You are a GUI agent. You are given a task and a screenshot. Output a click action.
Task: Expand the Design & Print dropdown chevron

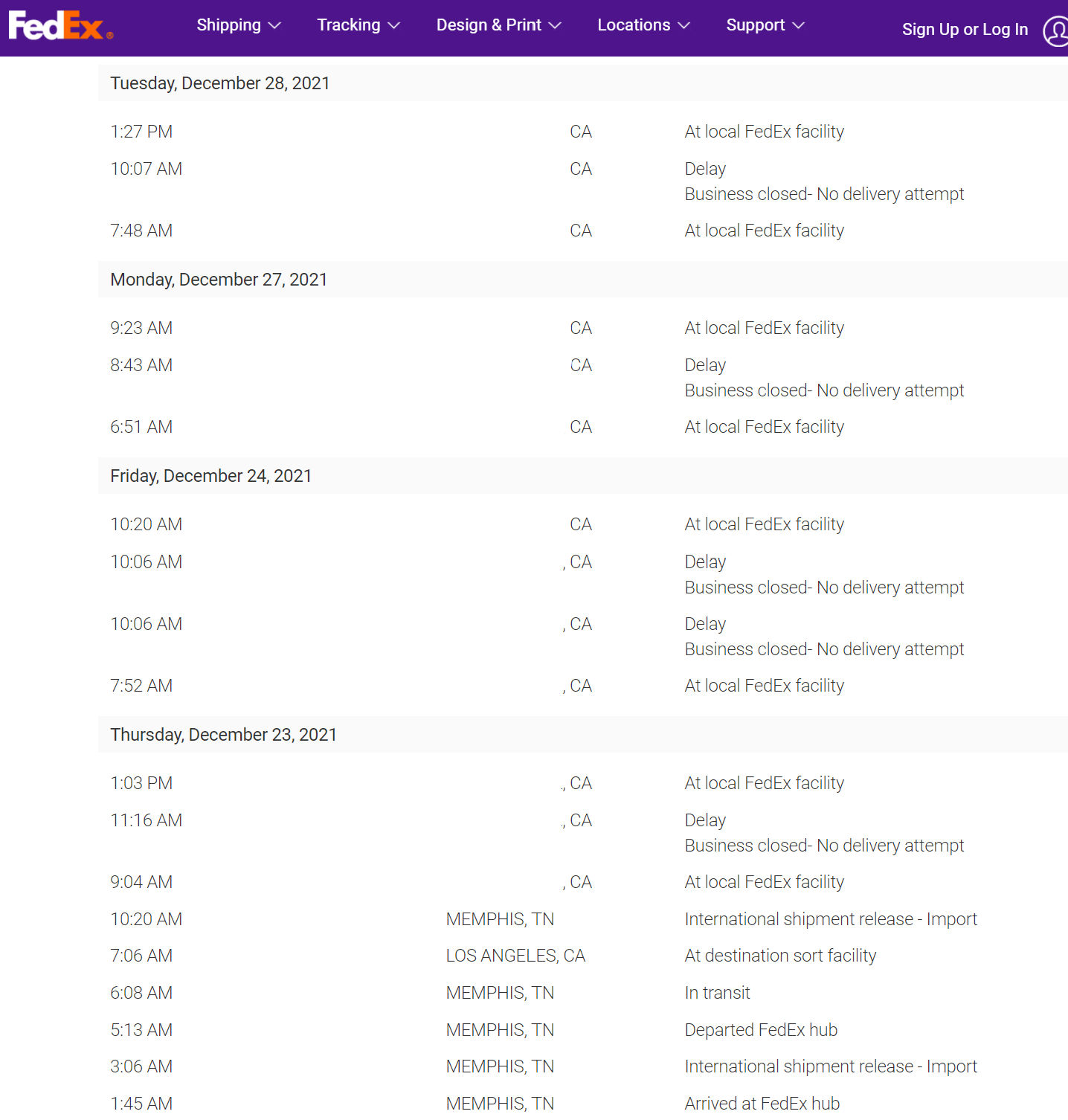coord(554,26)
